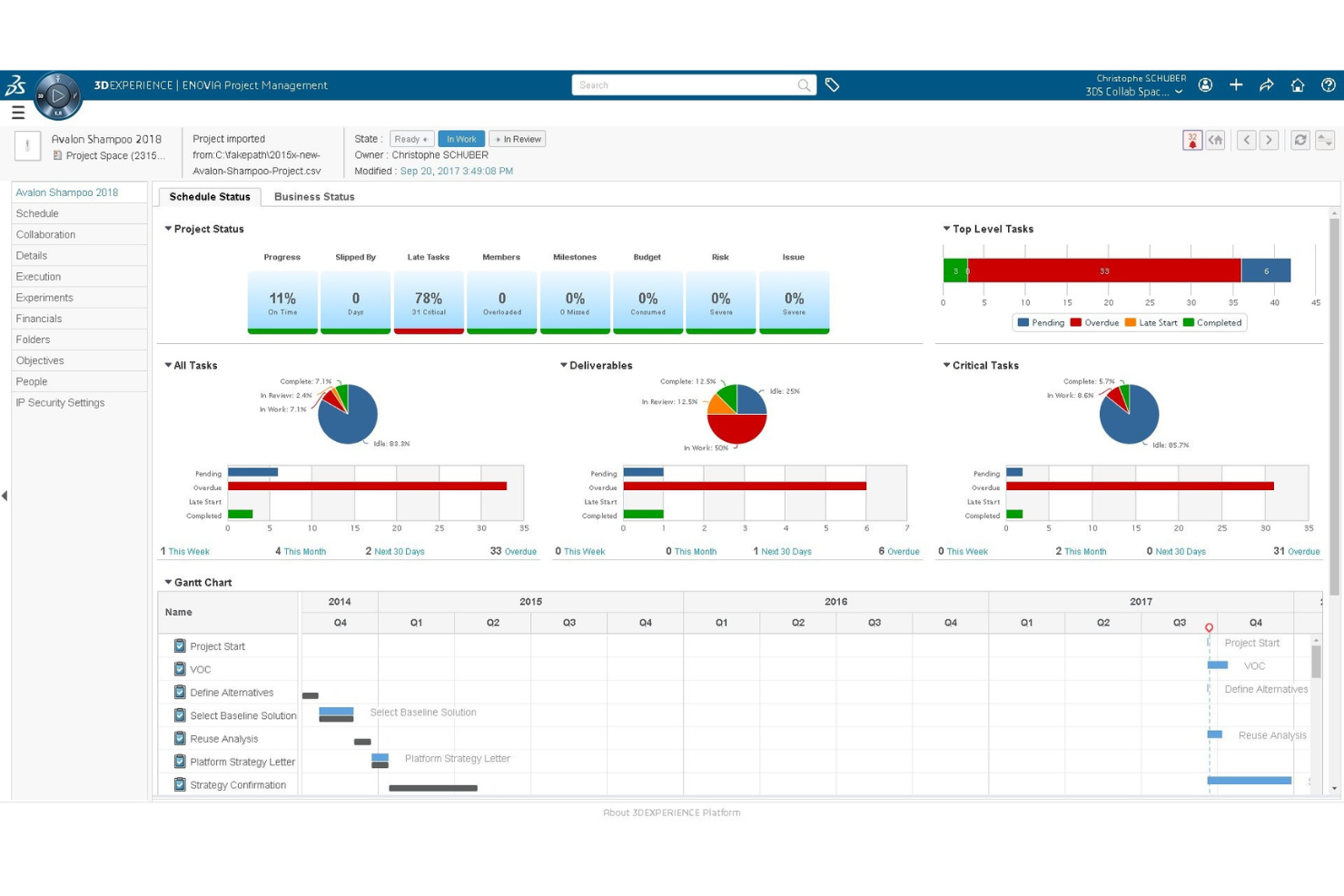Click the In Work state button
Image resolution: width=1344 pixels, height=896 pixels.
461,139
